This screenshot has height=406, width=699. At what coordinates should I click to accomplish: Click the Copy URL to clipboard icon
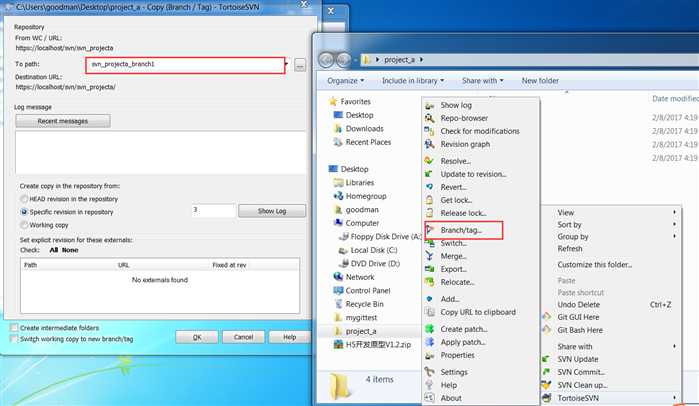(x=430, y=312)
